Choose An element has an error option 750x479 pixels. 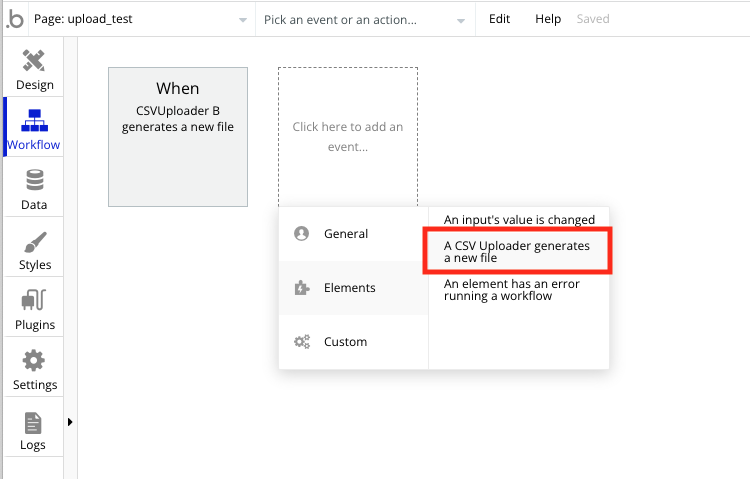[511, 290]
